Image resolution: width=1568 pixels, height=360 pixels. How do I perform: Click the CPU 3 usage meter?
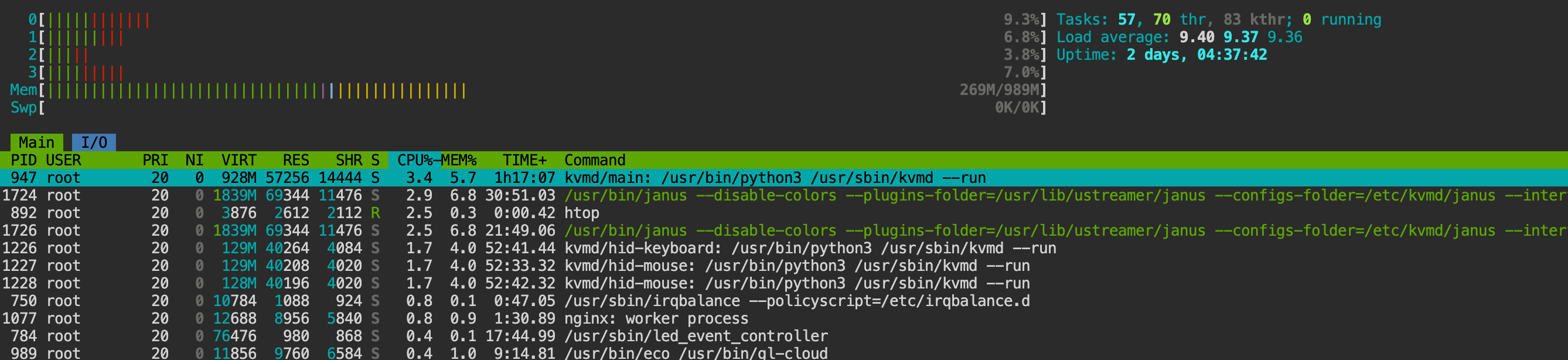click(537, 73)
